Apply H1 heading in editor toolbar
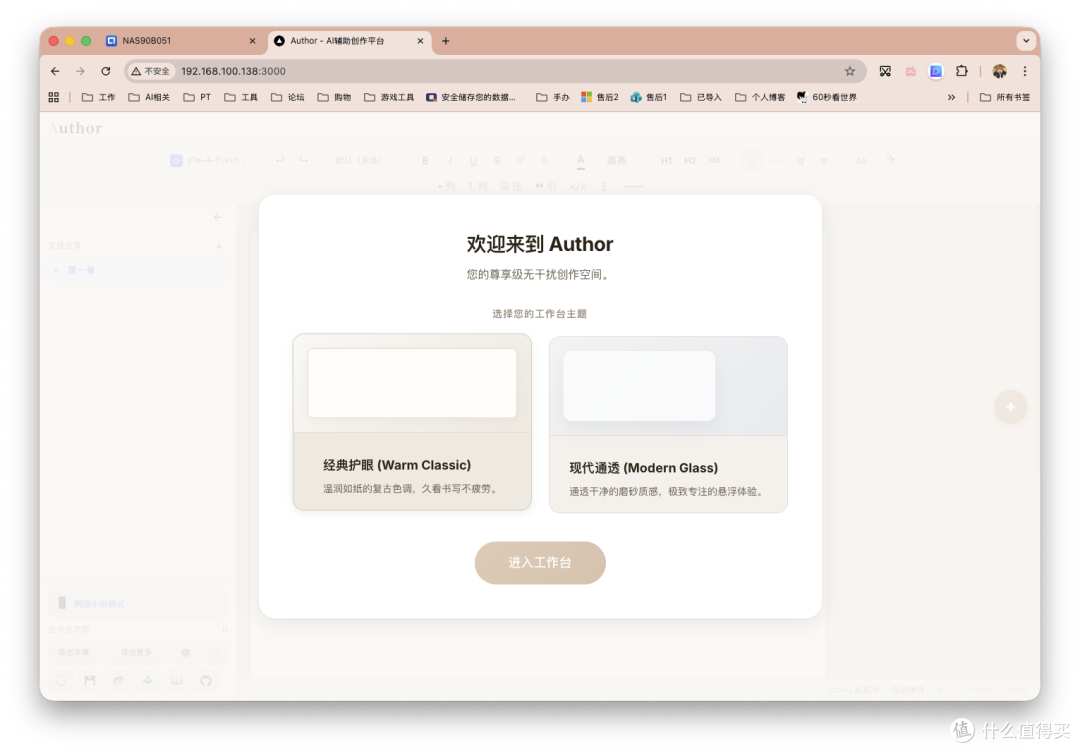This screenshot has height=753, width=1080. tap(666, 161)
